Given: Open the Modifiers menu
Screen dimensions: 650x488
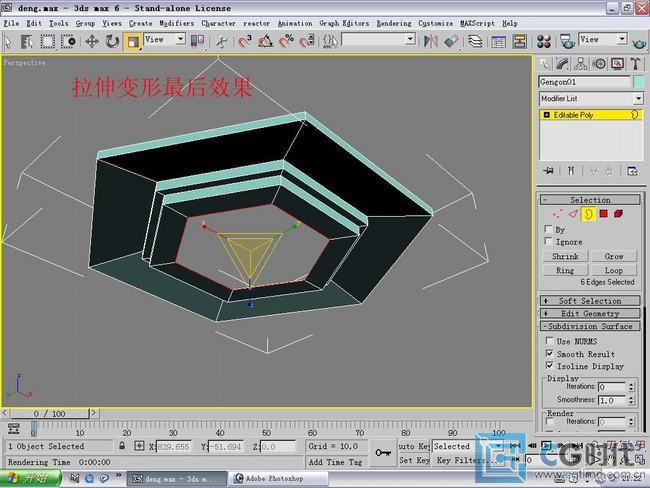Looking at the screenshot, I should coord(177,23).
